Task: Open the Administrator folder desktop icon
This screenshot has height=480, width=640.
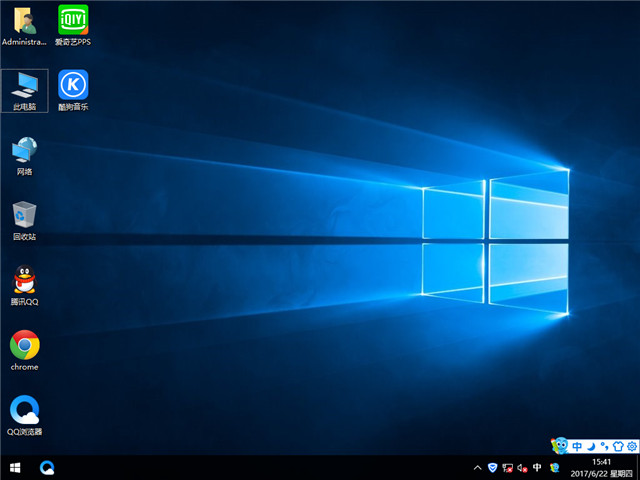Action: click(24, 26)
